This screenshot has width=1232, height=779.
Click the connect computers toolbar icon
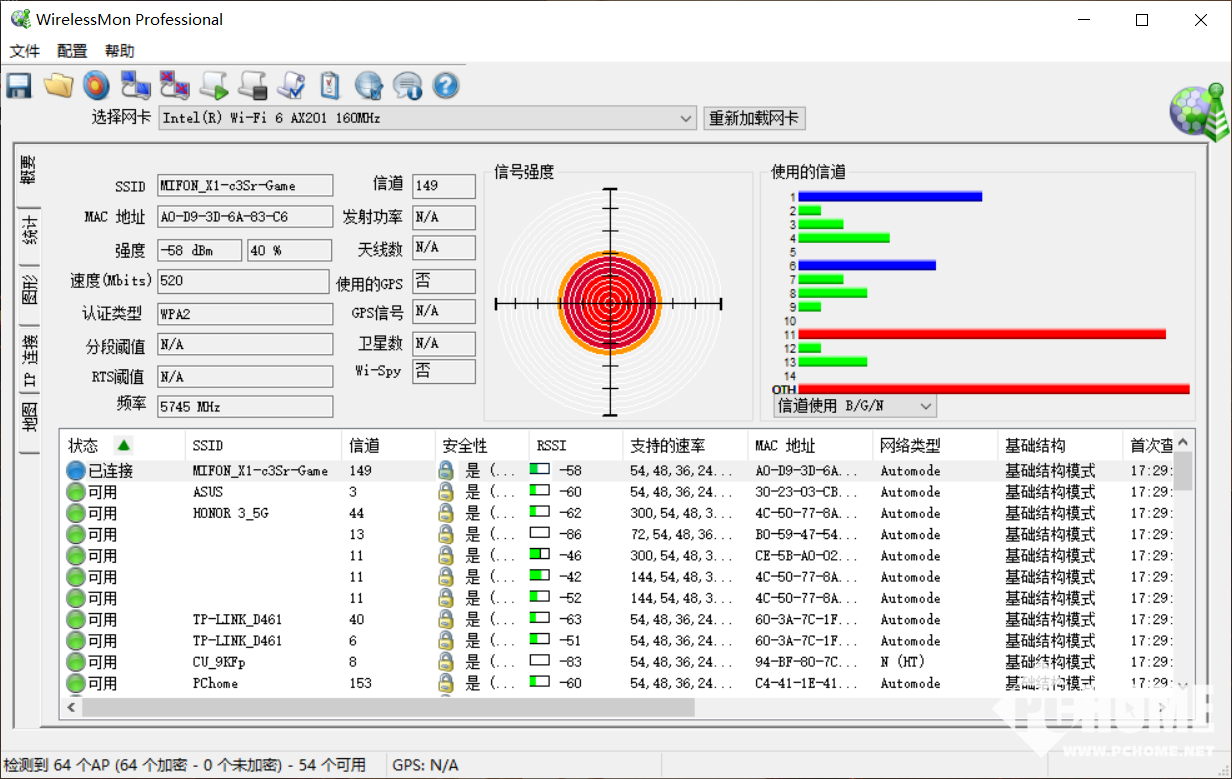pyautogui.click(x=135, y=86)
